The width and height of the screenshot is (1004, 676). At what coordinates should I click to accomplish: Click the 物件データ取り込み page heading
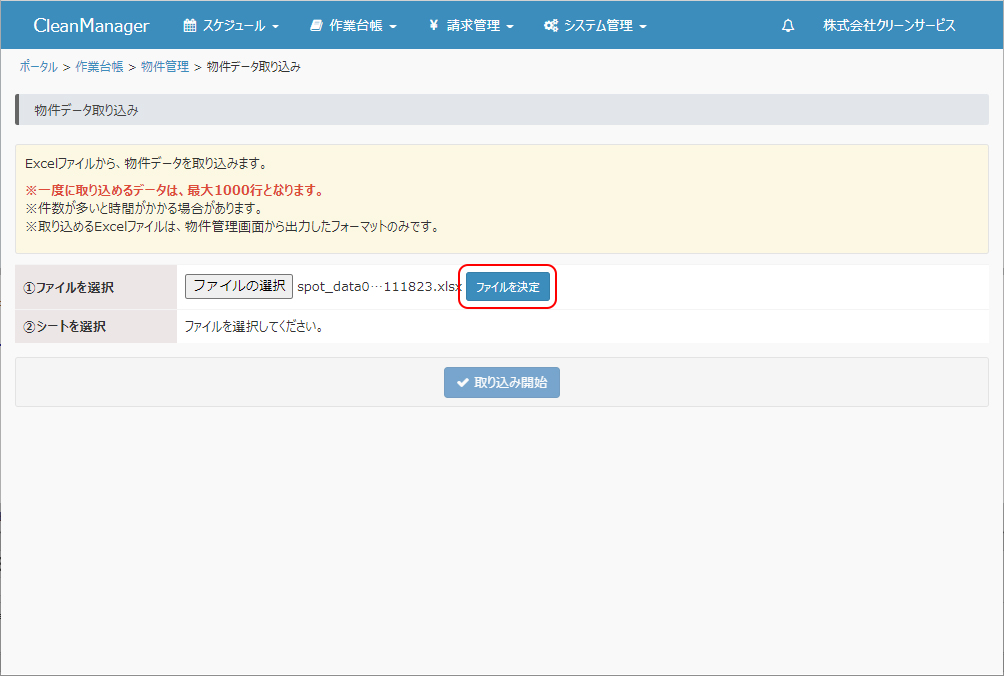(x=86, y=110)
